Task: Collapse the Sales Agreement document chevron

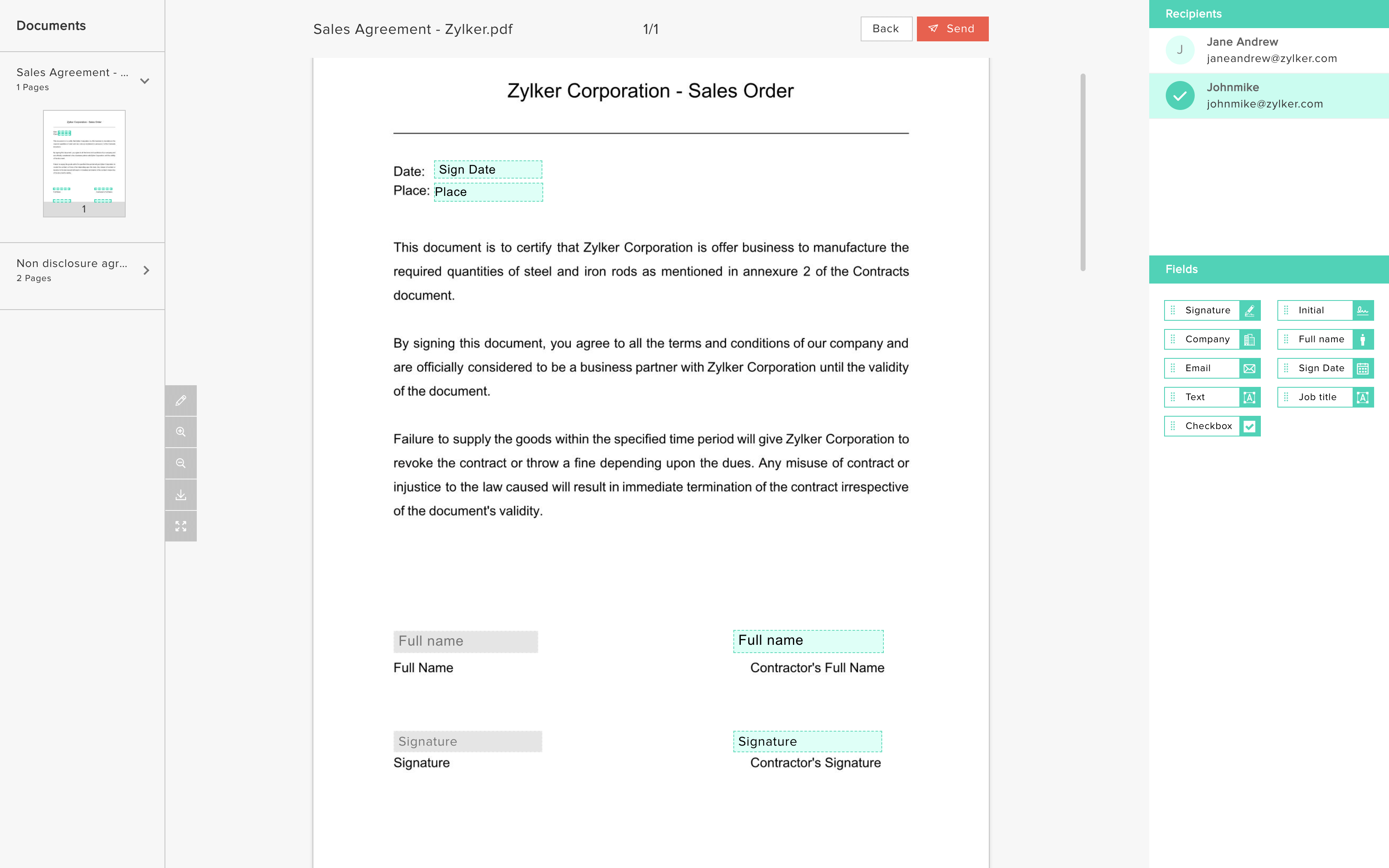Action: [x=145, y=81]
